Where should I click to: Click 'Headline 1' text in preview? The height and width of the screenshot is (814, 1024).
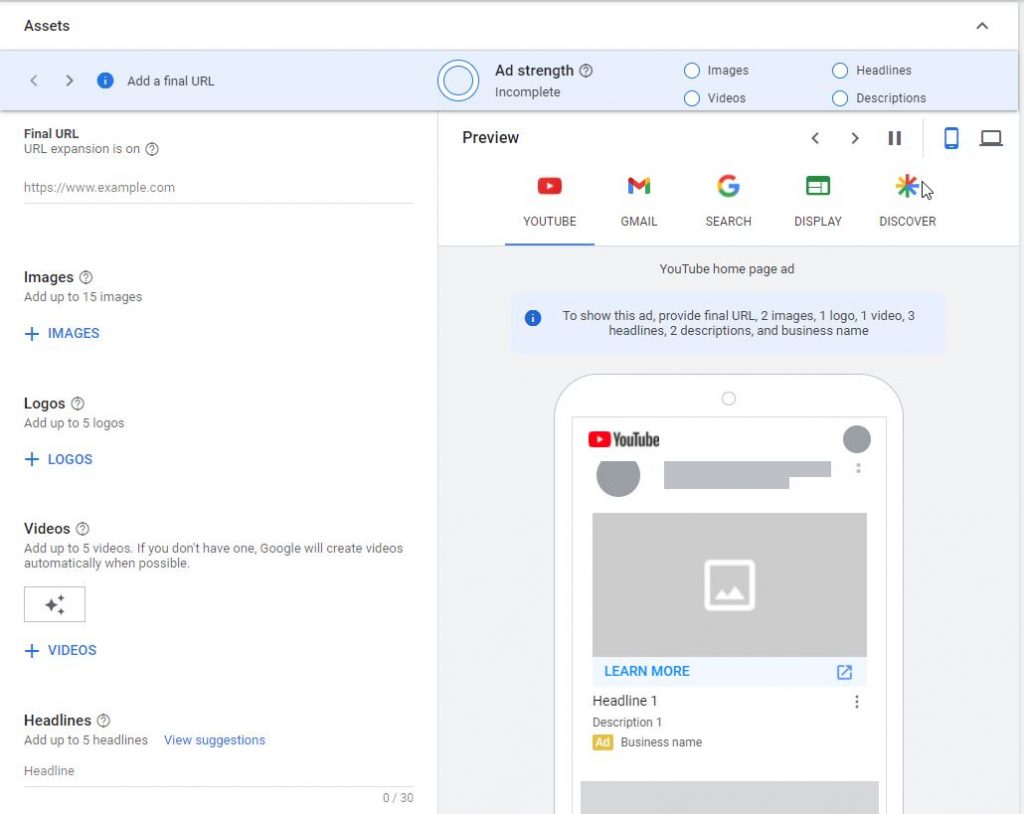624,700
